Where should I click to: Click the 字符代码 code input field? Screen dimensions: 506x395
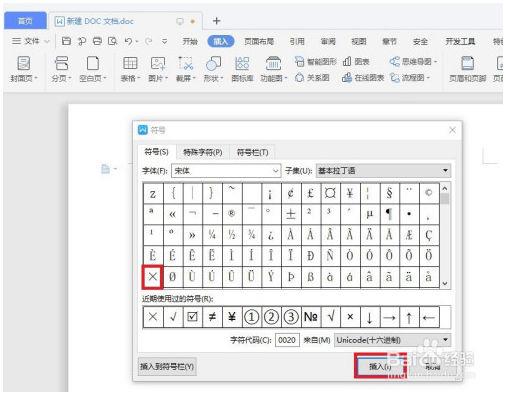point(287,340)
